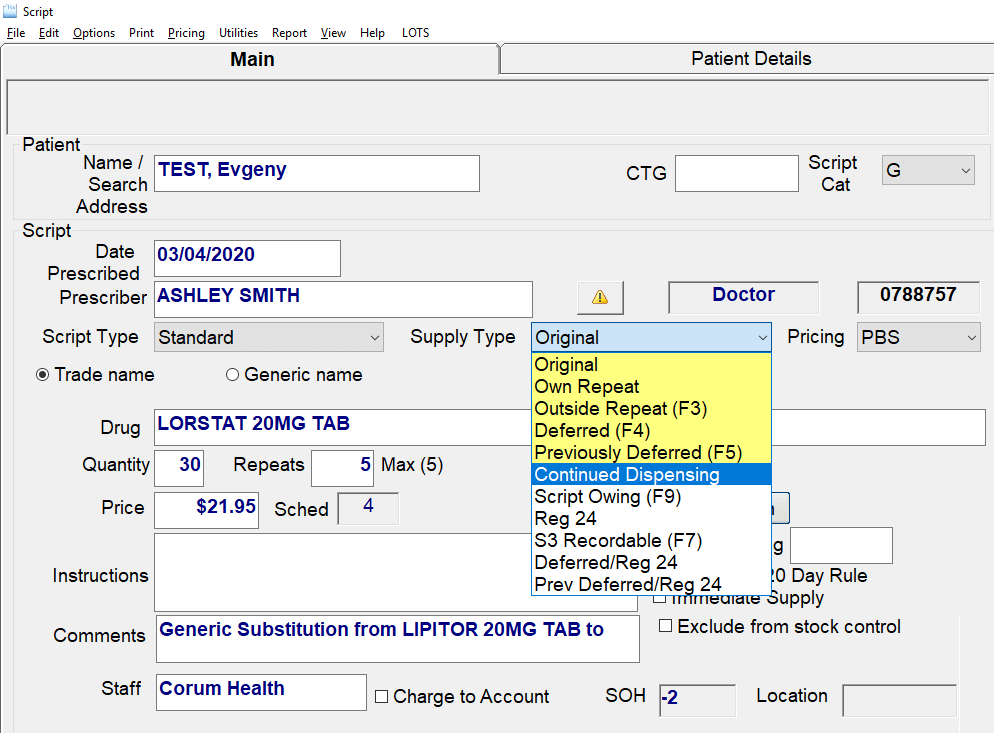Image resolution: width=994 pixels, height=733 pixels.
Task: Select the Trade name radio button
Action: (x=43, y=375)
